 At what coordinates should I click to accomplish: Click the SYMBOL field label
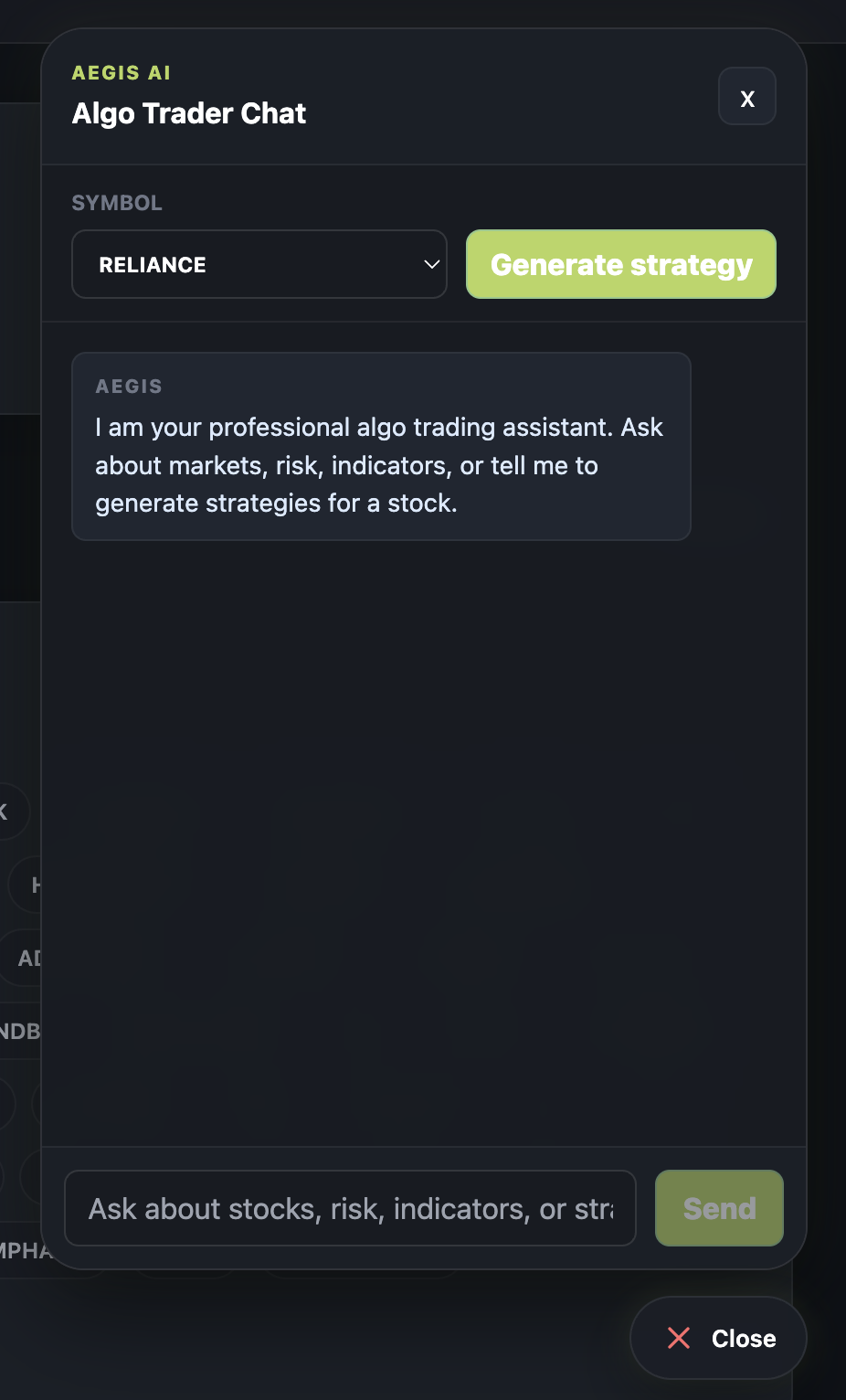117,203
